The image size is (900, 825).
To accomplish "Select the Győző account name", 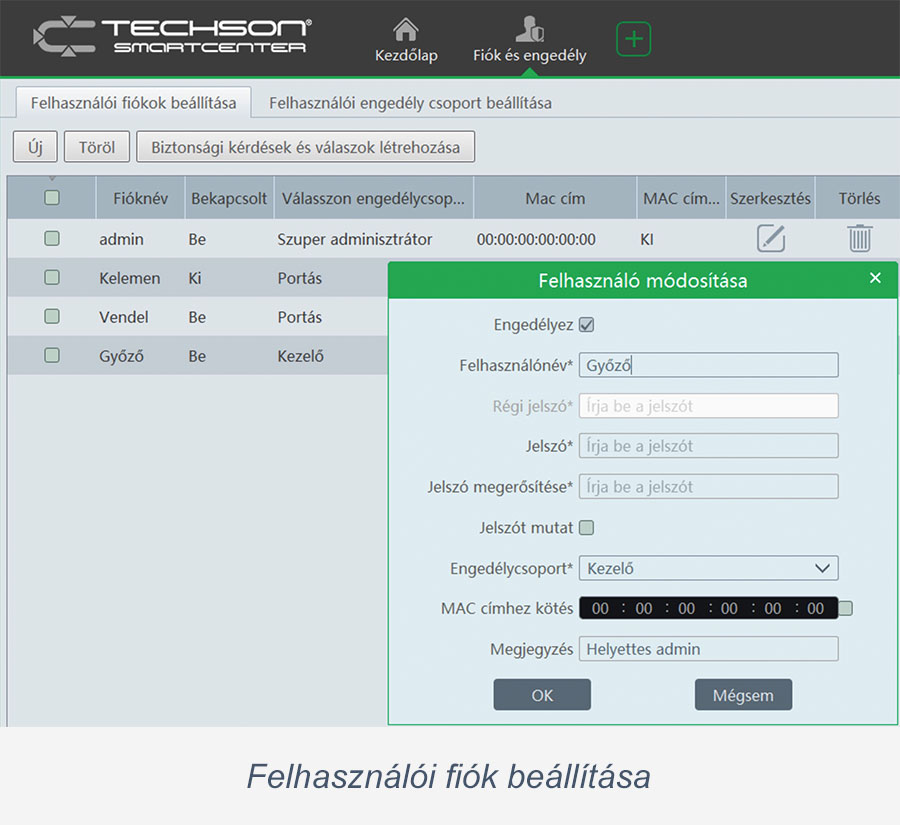I will [x=121, y=357].
